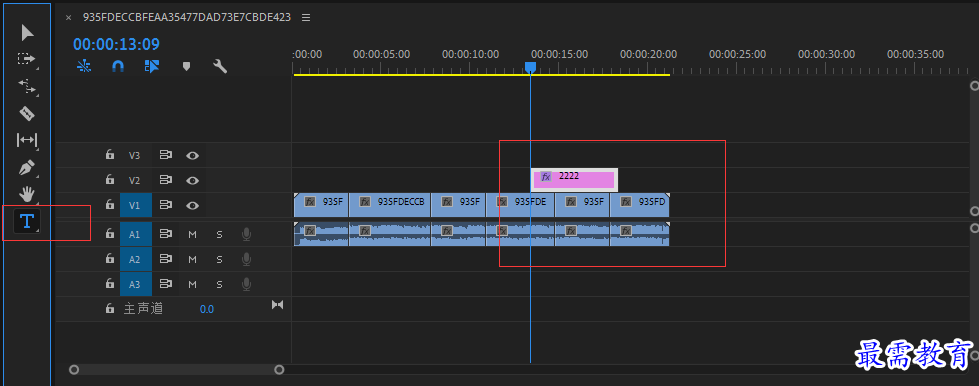Image resolution: width=979 pixels, height=386 pixels.
Task: Toggle lock on track V1
Action: (110, 205)
